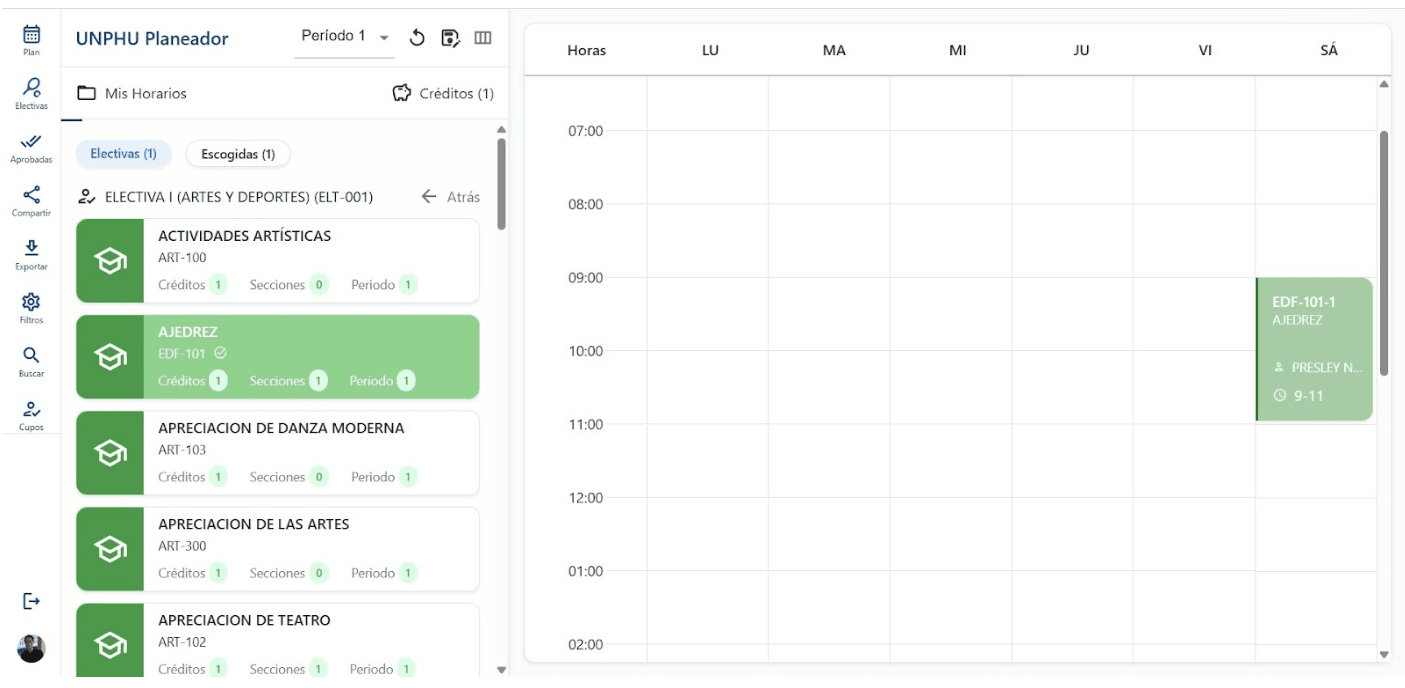Click the ELECTIVA I (ARTES Y DEPORTES) heading

pyautogui.click(x=239, y=197)
